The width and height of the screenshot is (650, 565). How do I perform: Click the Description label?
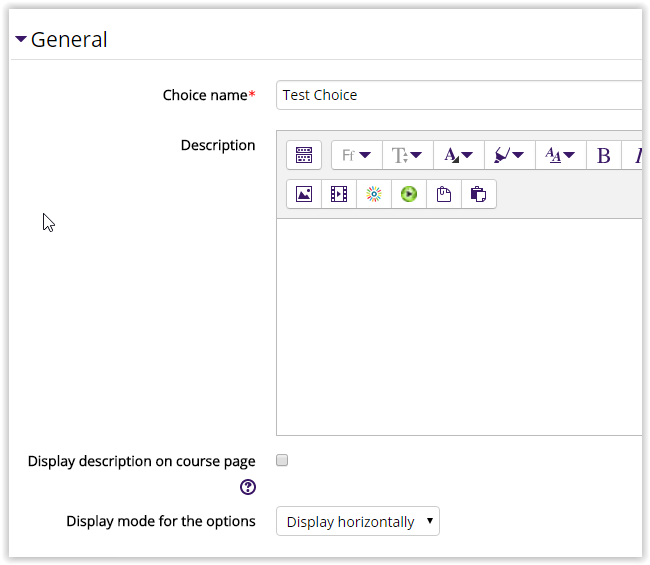click(x=218, y=145)
